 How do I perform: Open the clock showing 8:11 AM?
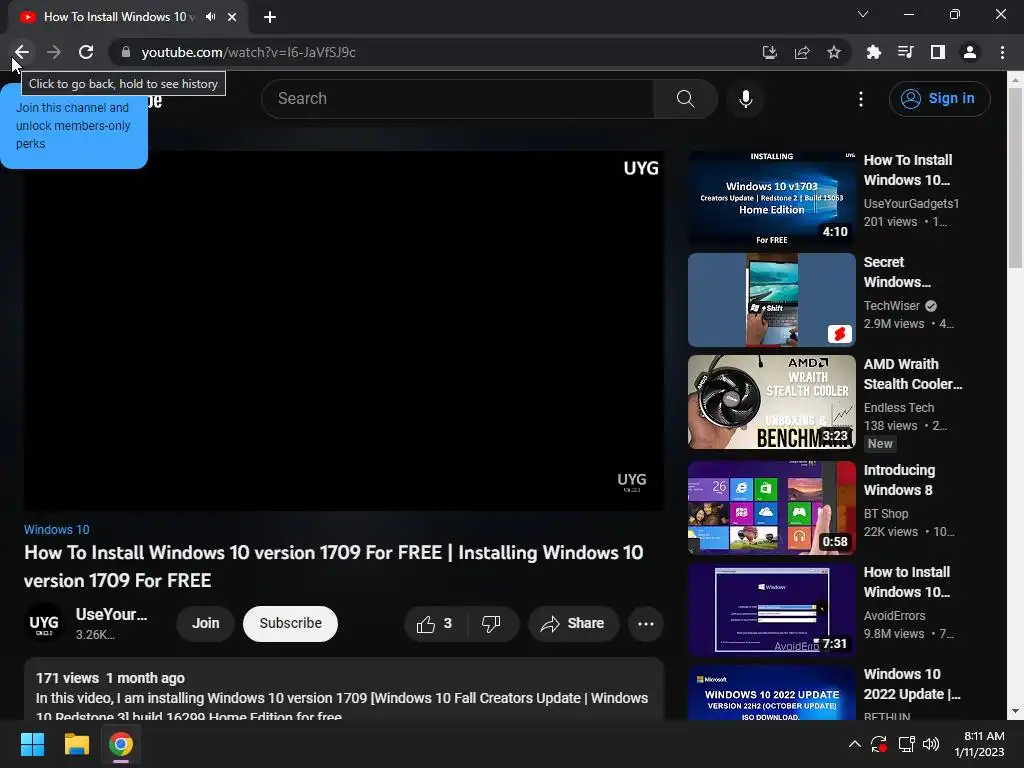[x=980, y=744]
